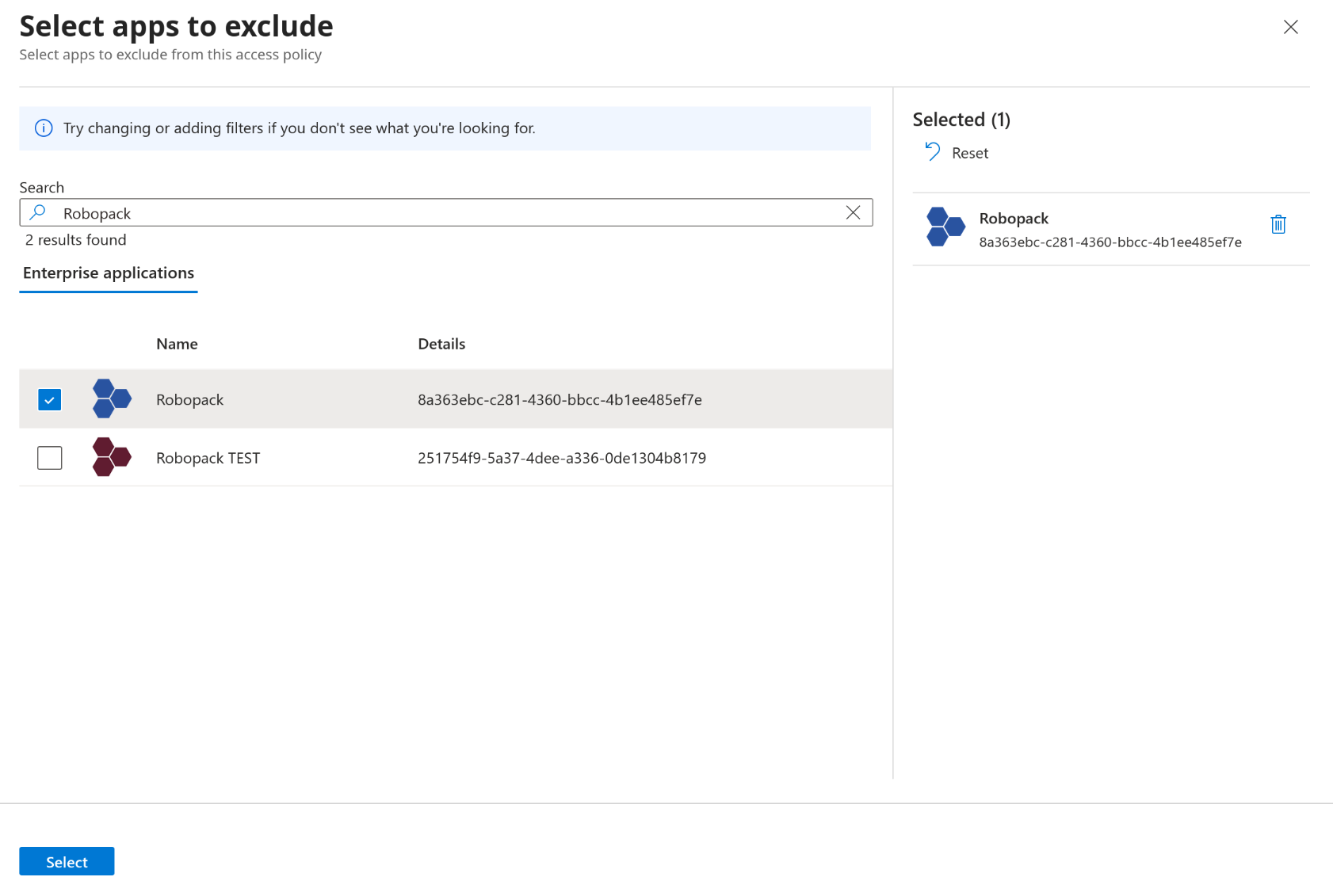Click the Details column header
The image size is (1333, 896).
coord(441,344)
